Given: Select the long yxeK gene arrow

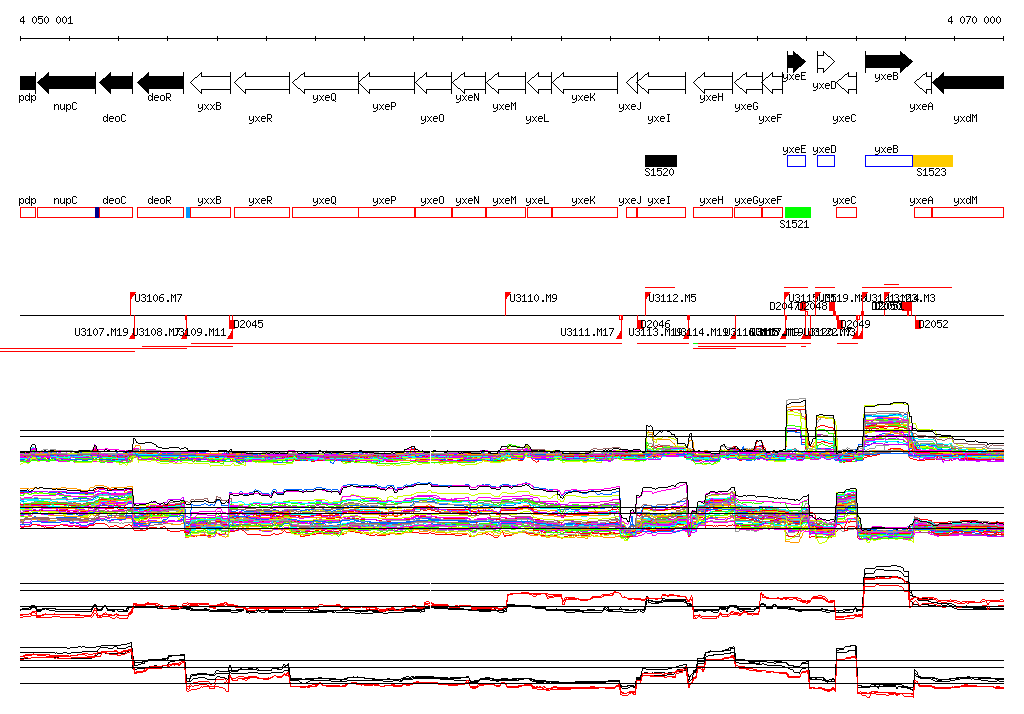Looking at the screenshot, I should click(584, 83).
